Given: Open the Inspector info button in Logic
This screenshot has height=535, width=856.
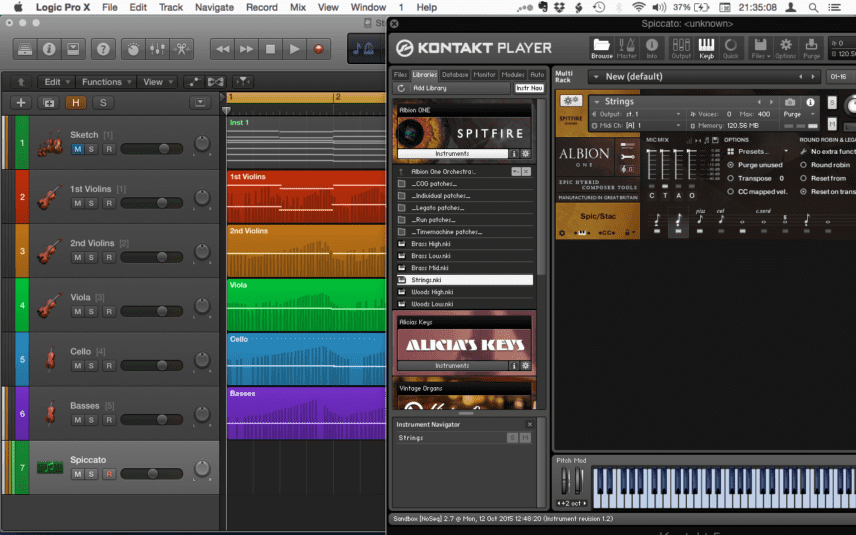Looking at the screenshot, I should (49, 49).
